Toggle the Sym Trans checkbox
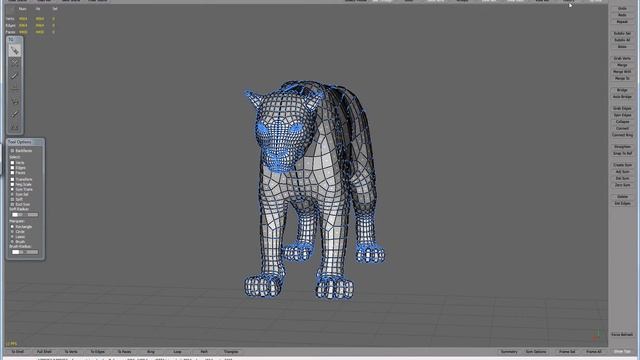The image size is (640, 360). 12,189
